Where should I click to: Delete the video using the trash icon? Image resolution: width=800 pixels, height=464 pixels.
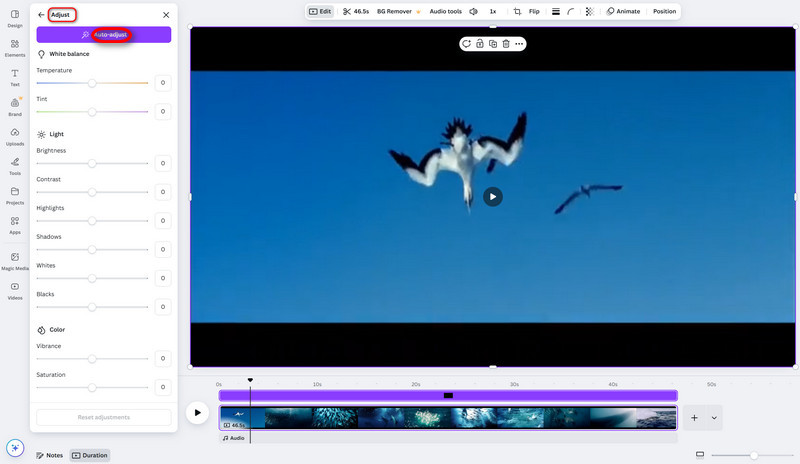coord(506,44)
